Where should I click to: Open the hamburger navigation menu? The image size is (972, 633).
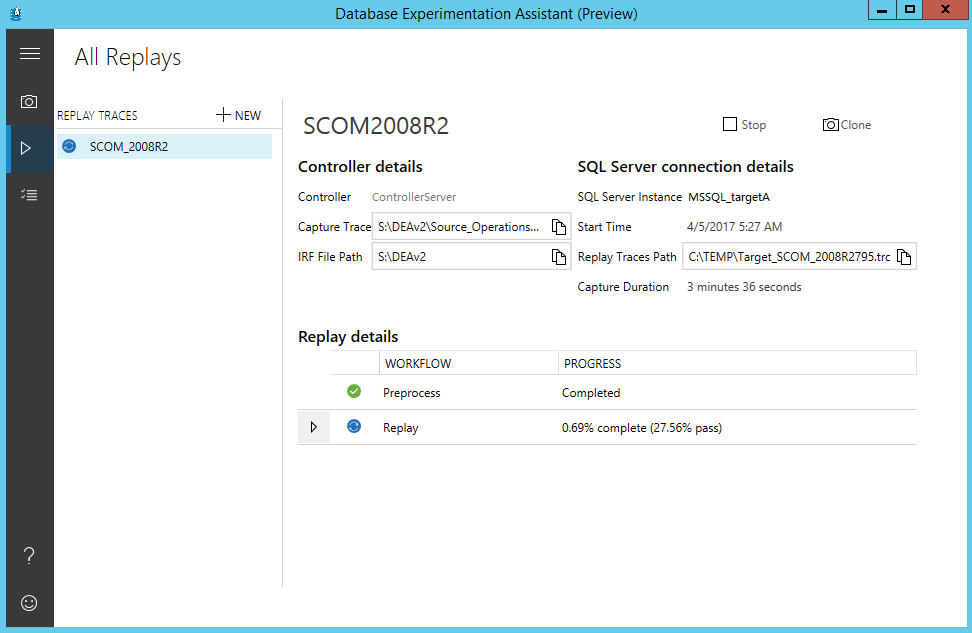(30, 54)
